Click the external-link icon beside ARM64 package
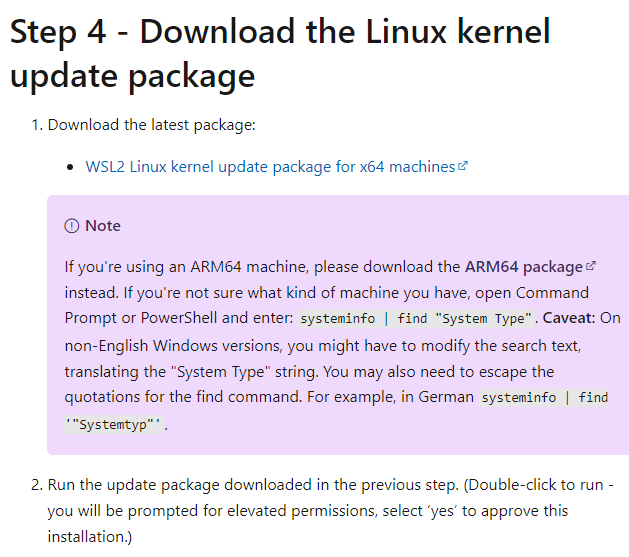This screenshot has height=557, width=629. (590, 266)
